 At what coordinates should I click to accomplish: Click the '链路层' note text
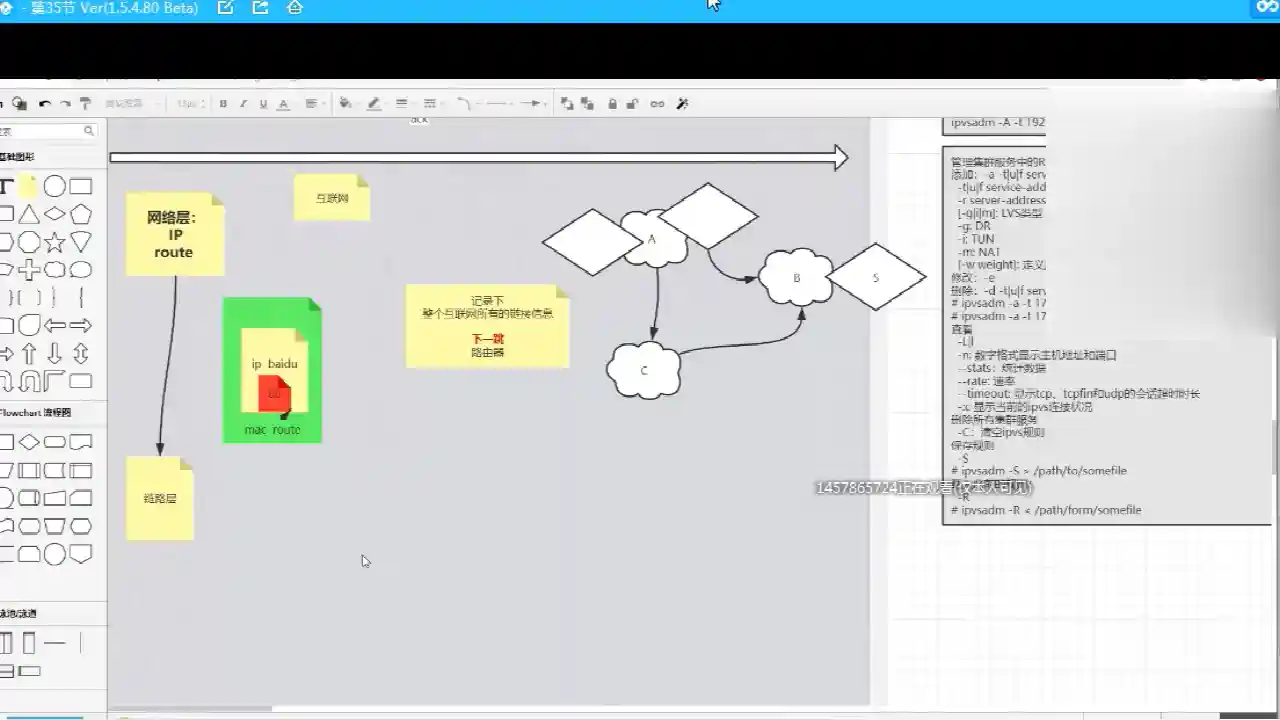160,498
